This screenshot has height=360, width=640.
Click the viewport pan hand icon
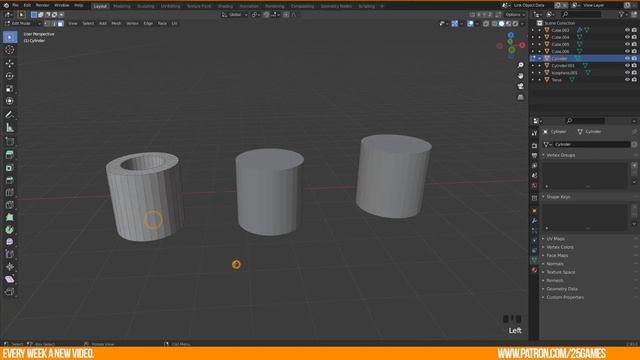[520, 76]
